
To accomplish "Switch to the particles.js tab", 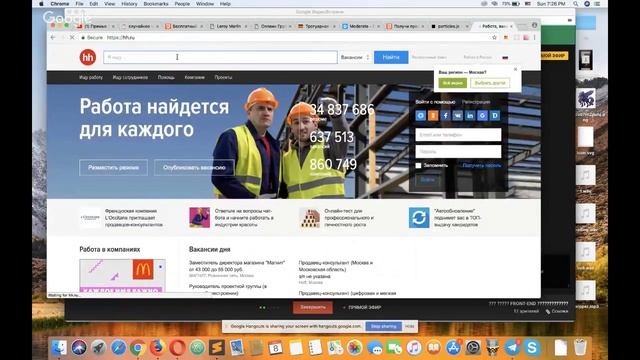I will [x=448, y=26].
